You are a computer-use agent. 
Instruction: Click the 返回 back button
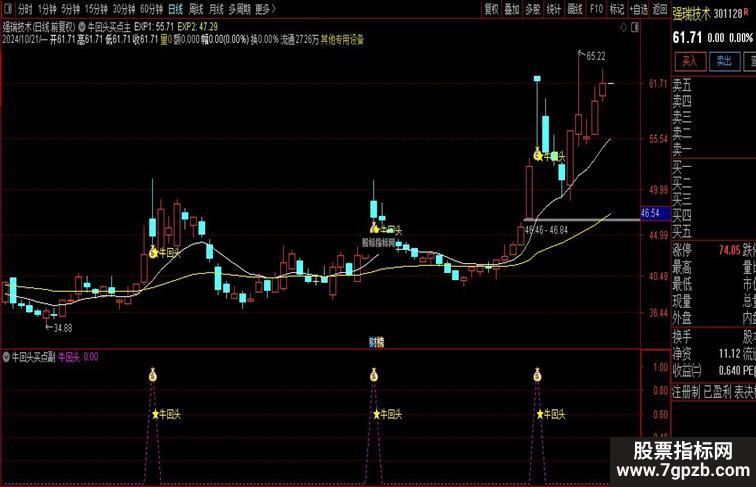click(x=660, y=9)
